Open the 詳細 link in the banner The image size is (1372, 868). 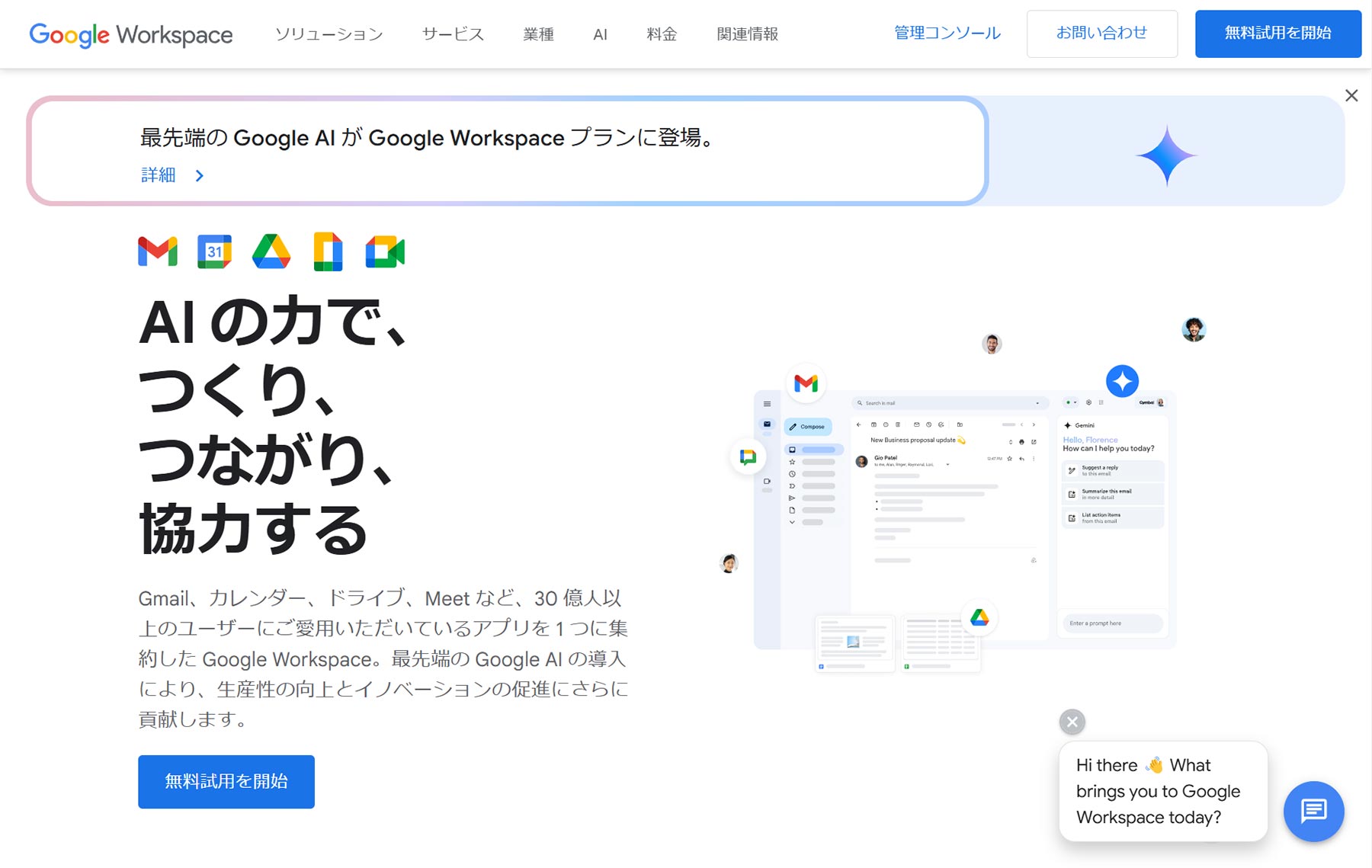point(159,175)
